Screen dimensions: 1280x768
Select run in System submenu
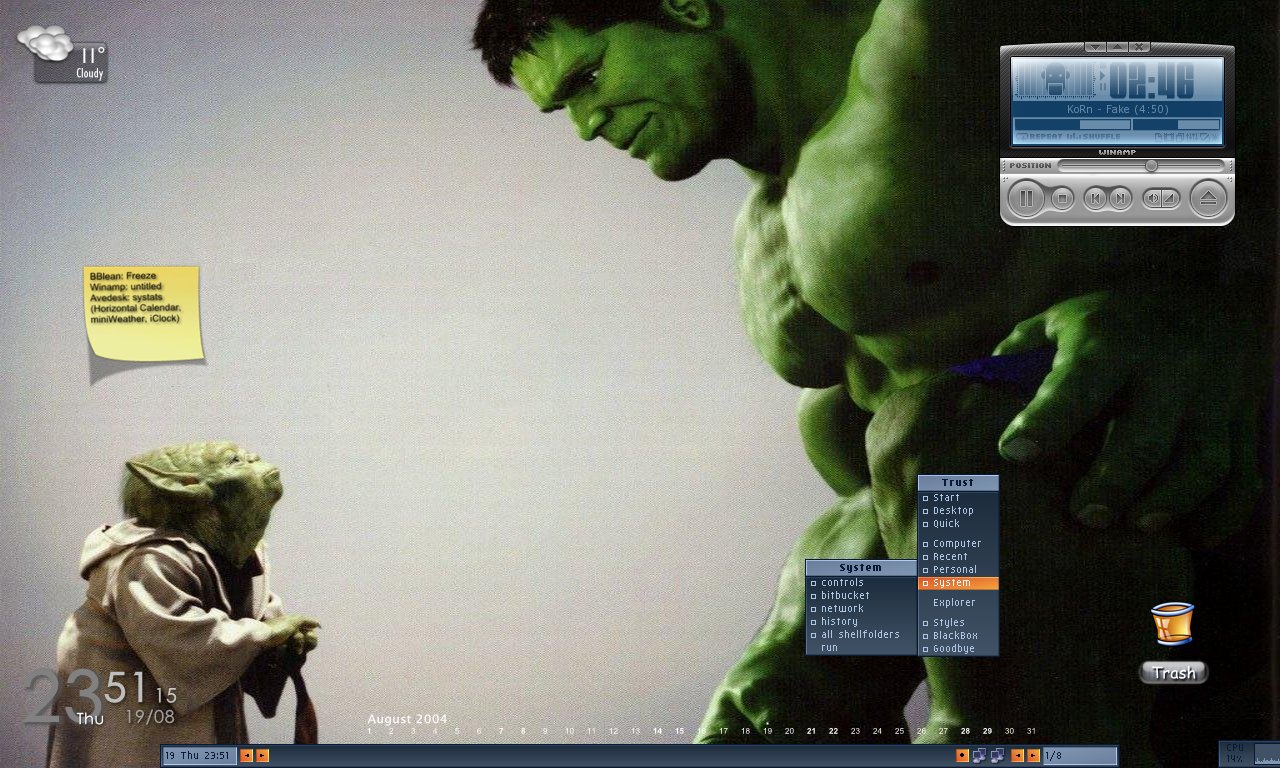[861, 647]
